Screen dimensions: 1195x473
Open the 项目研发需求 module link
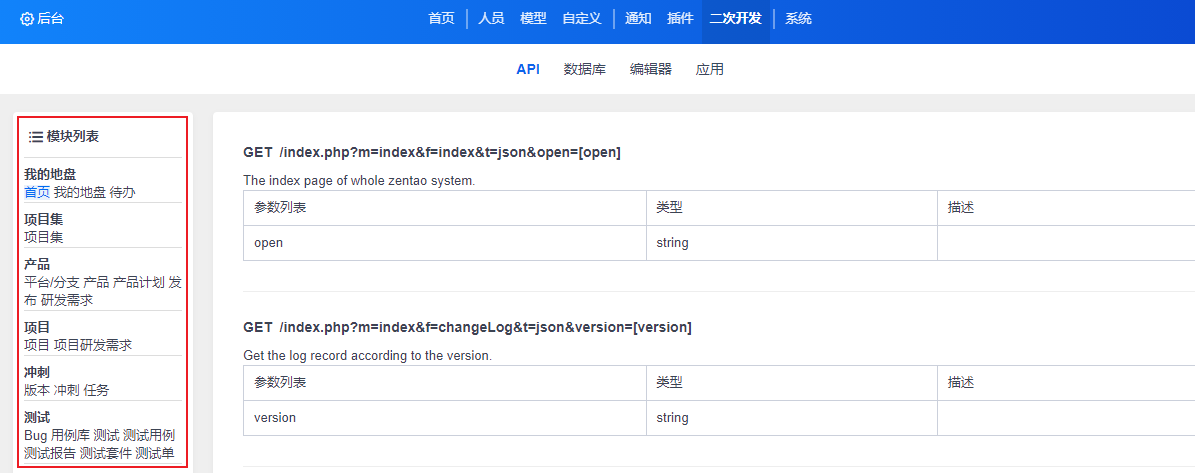point(93,345)
